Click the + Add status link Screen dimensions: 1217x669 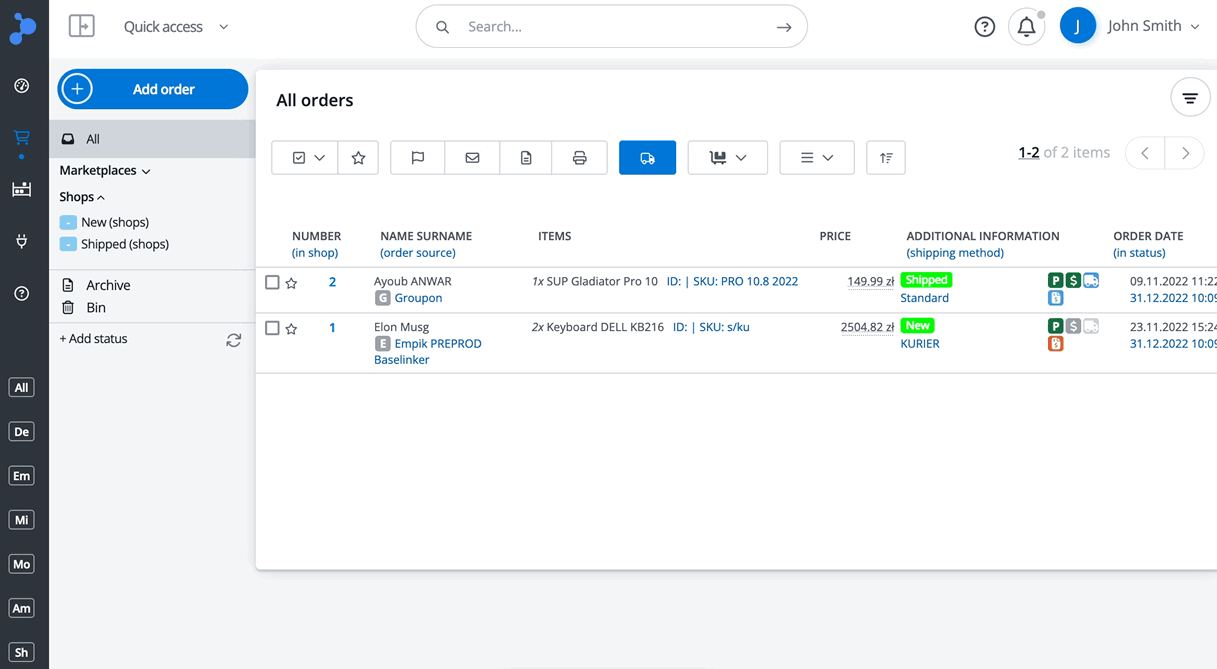(x=93, y=339)
